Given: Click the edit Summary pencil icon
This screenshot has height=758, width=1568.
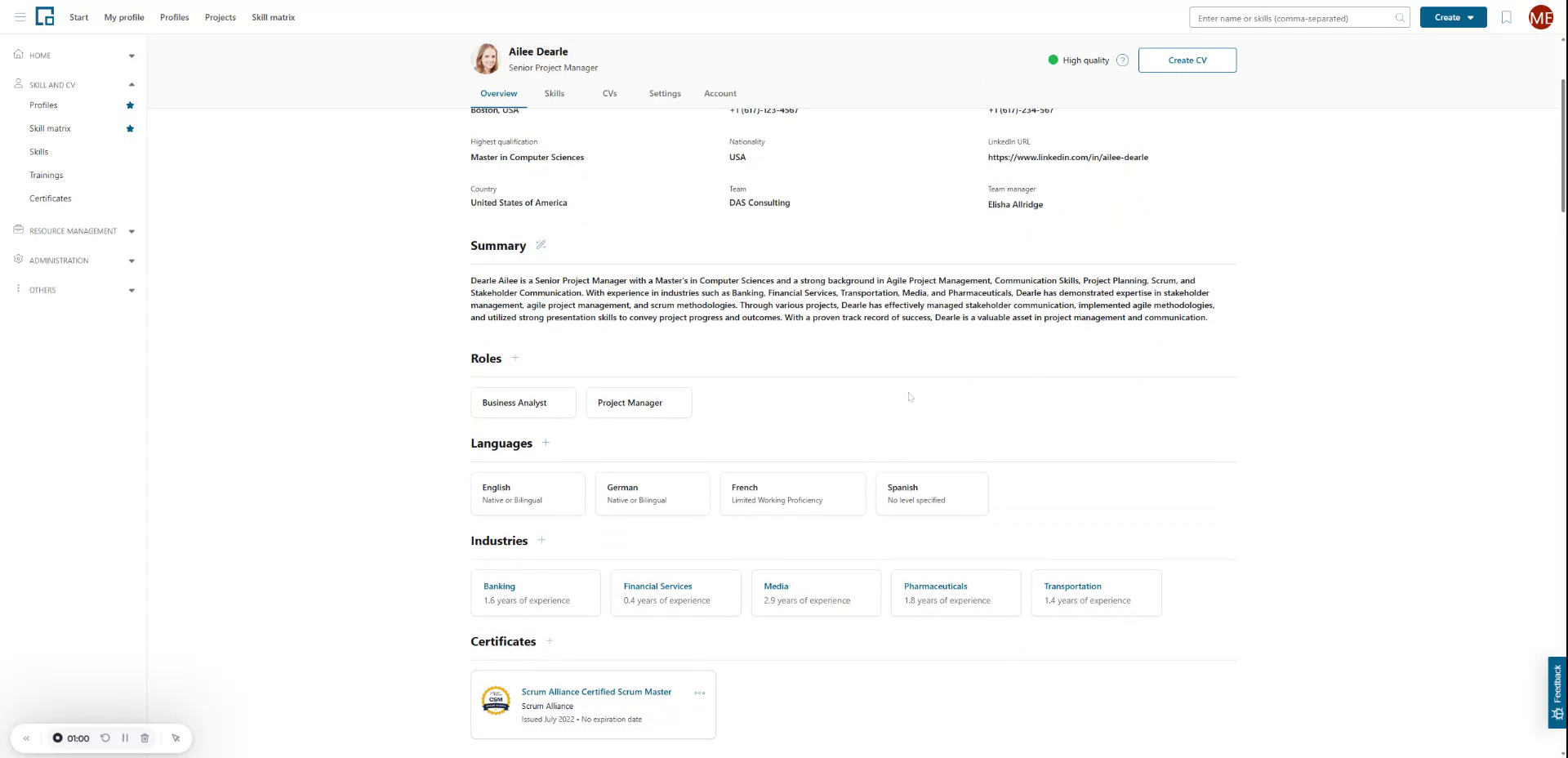Looking at the screenshot, I should tap(541, 245).
